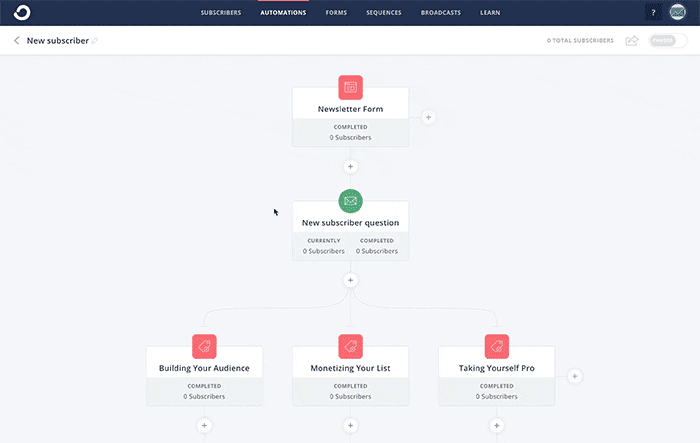This screenshot has height=443, width=700.
Task: Go back using the left chevron arrow
Action: [x=17, y=41]
